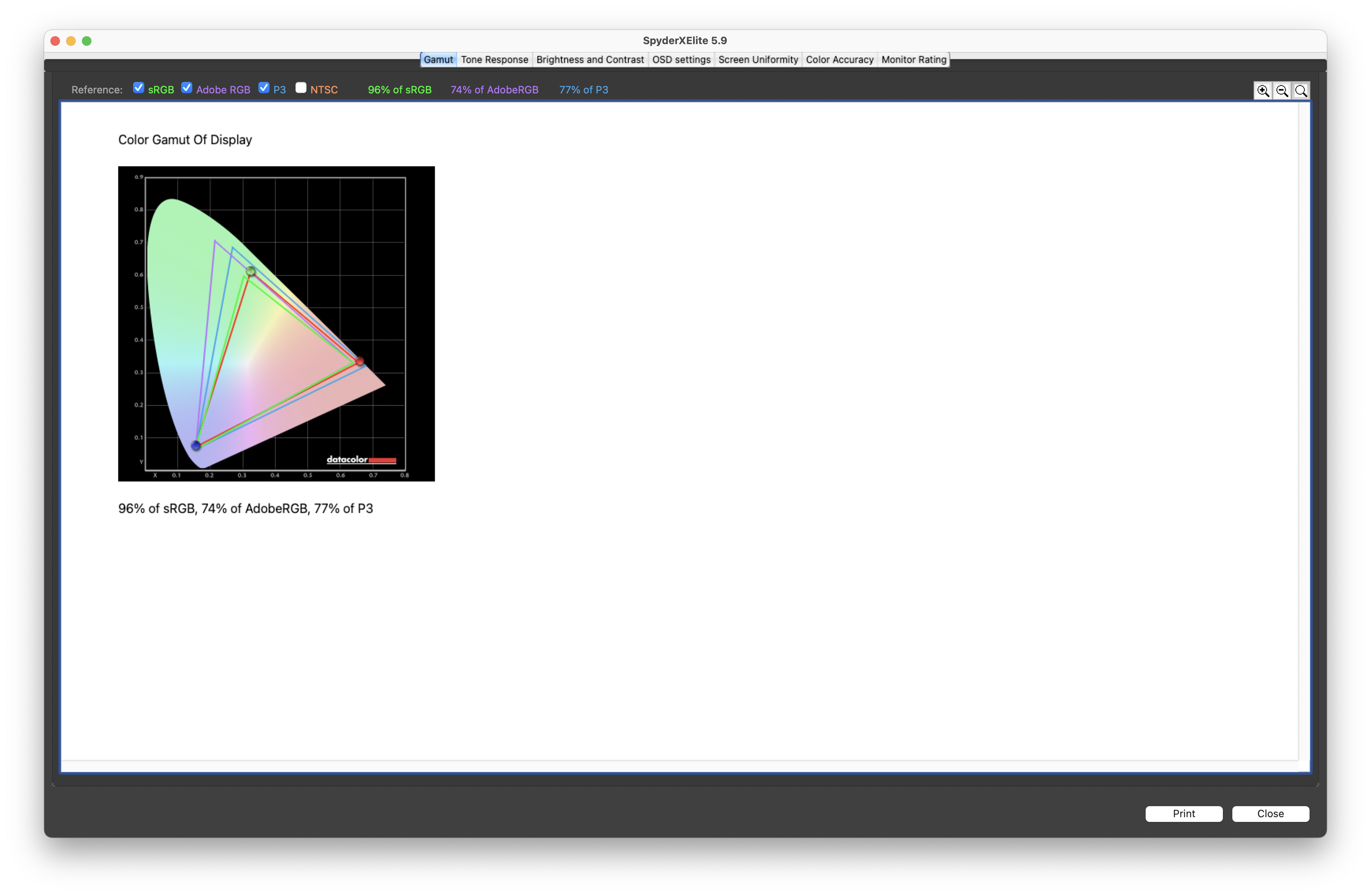Switch to the Tone Response tab

494,59
